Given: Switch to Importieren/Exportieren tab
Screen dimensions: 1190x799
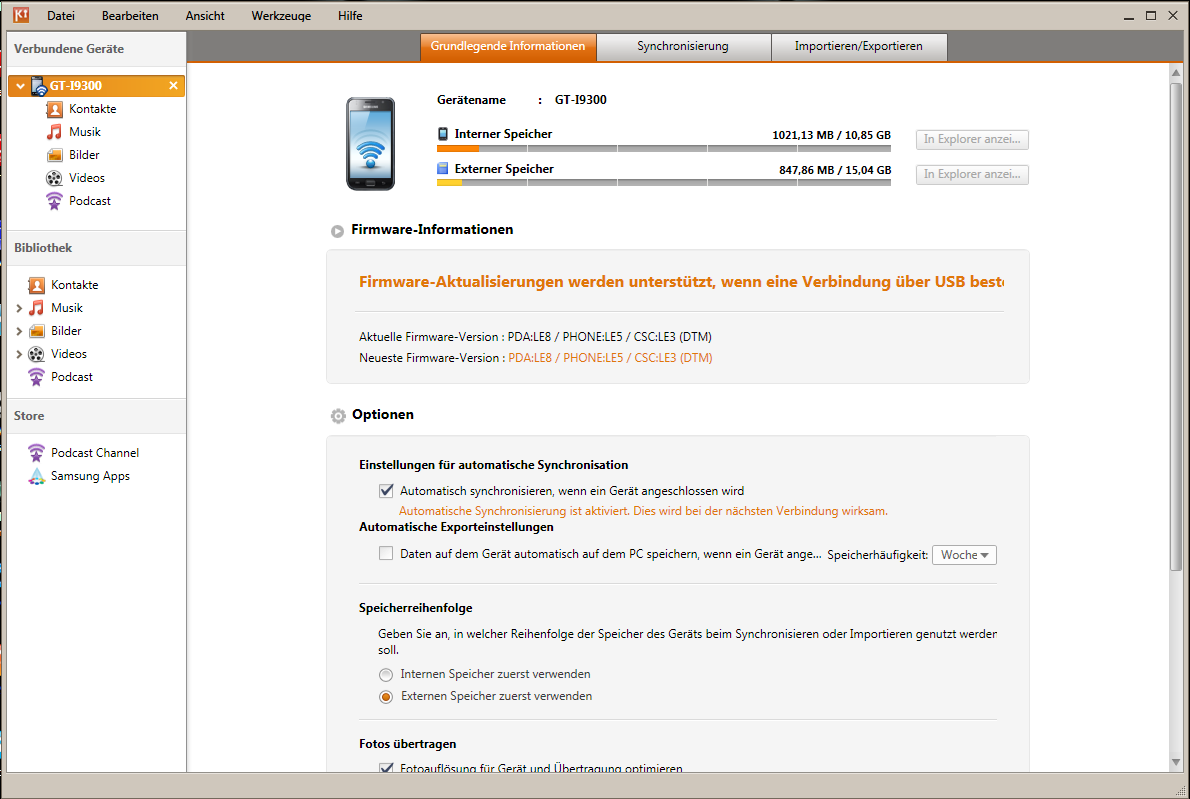Looking at the screenshot, I should click(859, 46).
